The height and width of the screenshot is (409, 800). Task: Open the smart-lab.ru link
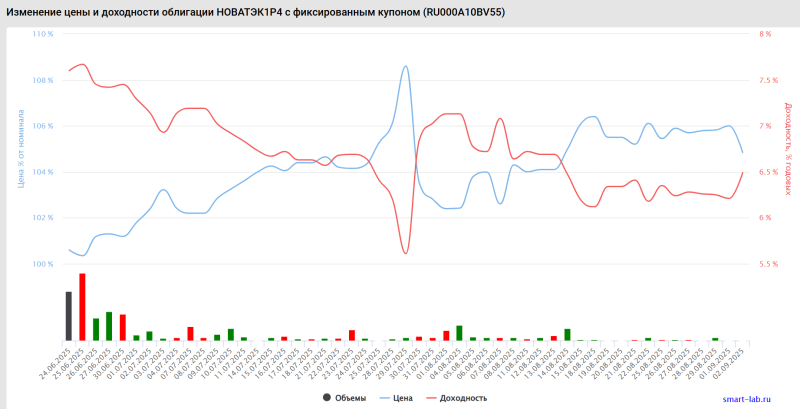746,399
